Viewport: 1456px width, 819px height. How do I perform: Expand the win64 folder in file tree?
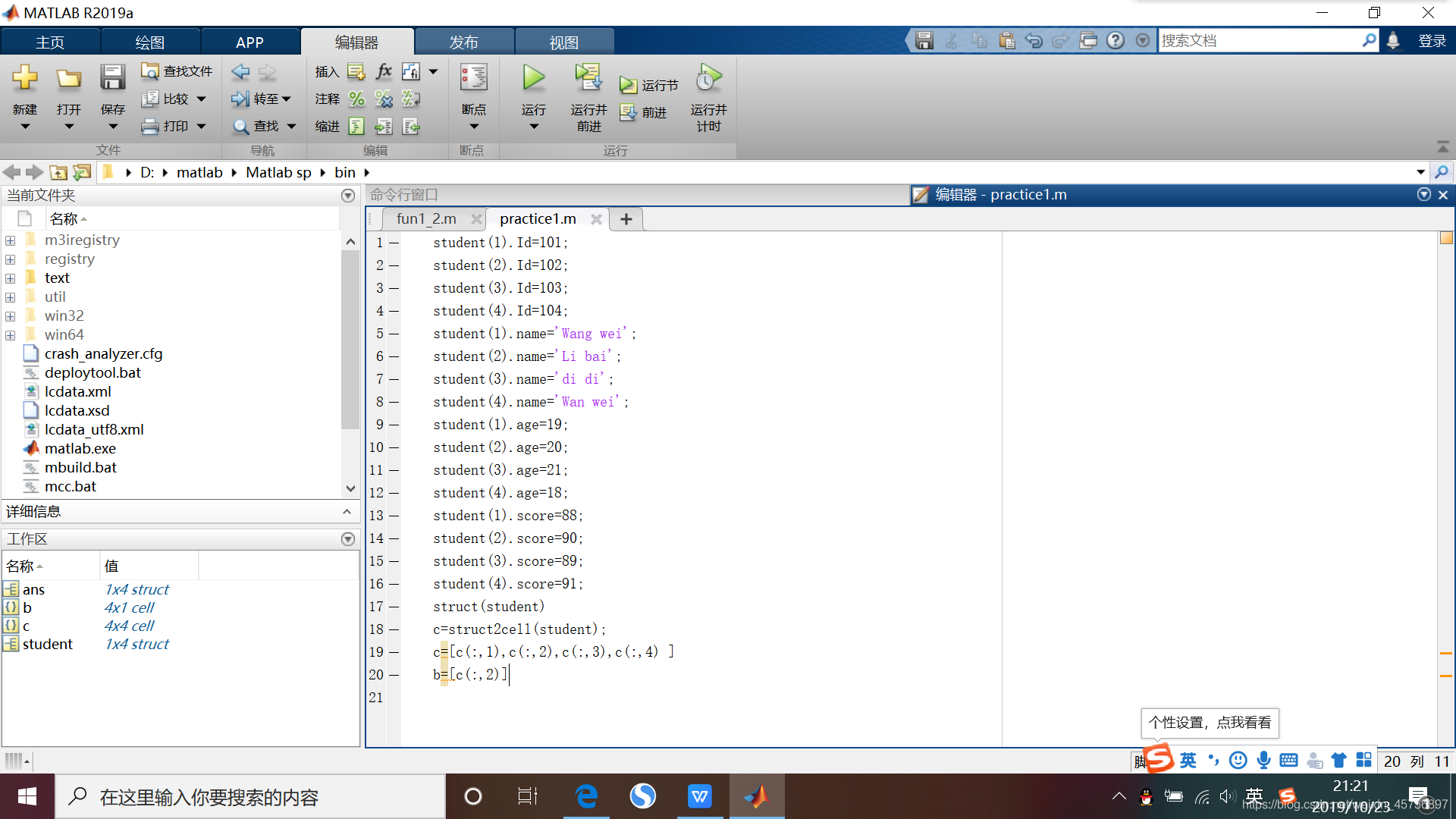coord(11,334)
